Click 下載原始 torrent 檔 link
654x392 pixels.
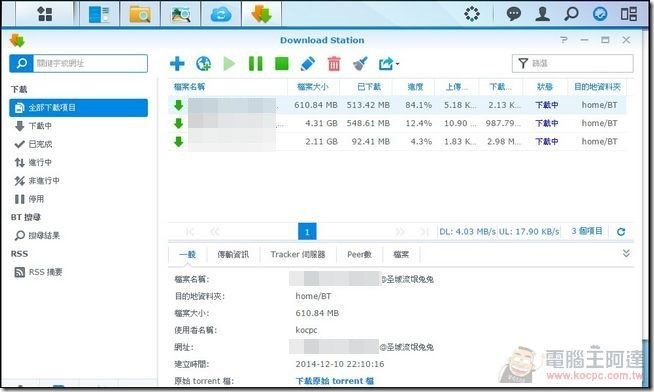click(335, 381)
